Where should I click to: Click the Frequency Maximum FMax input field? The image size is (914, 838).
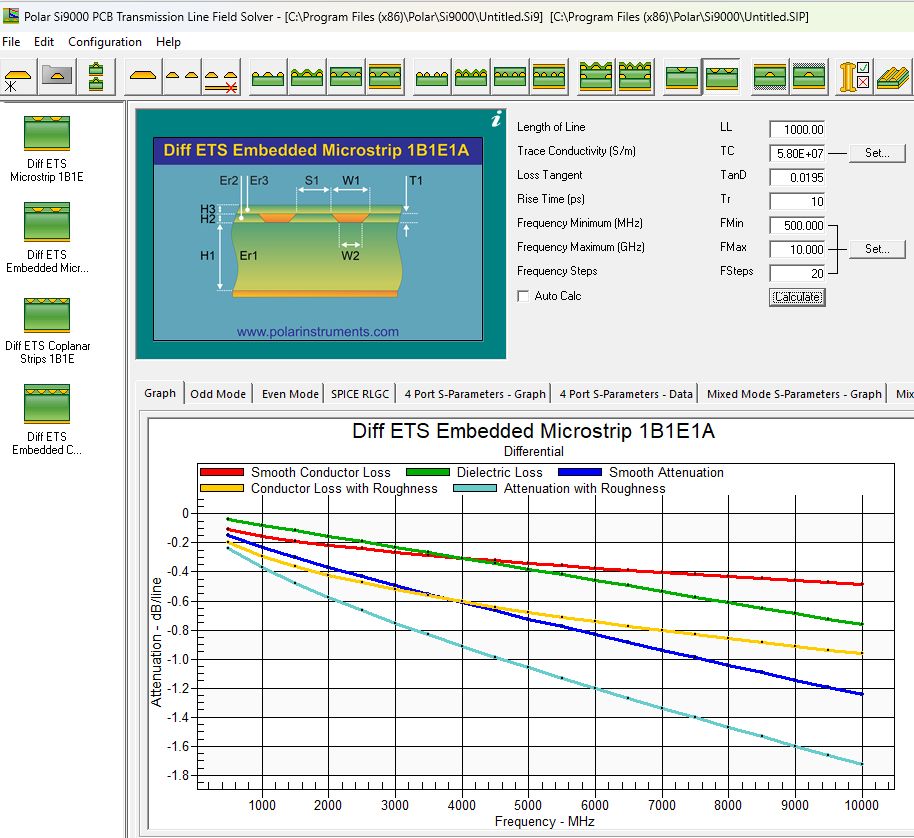[x=797, y=249]
